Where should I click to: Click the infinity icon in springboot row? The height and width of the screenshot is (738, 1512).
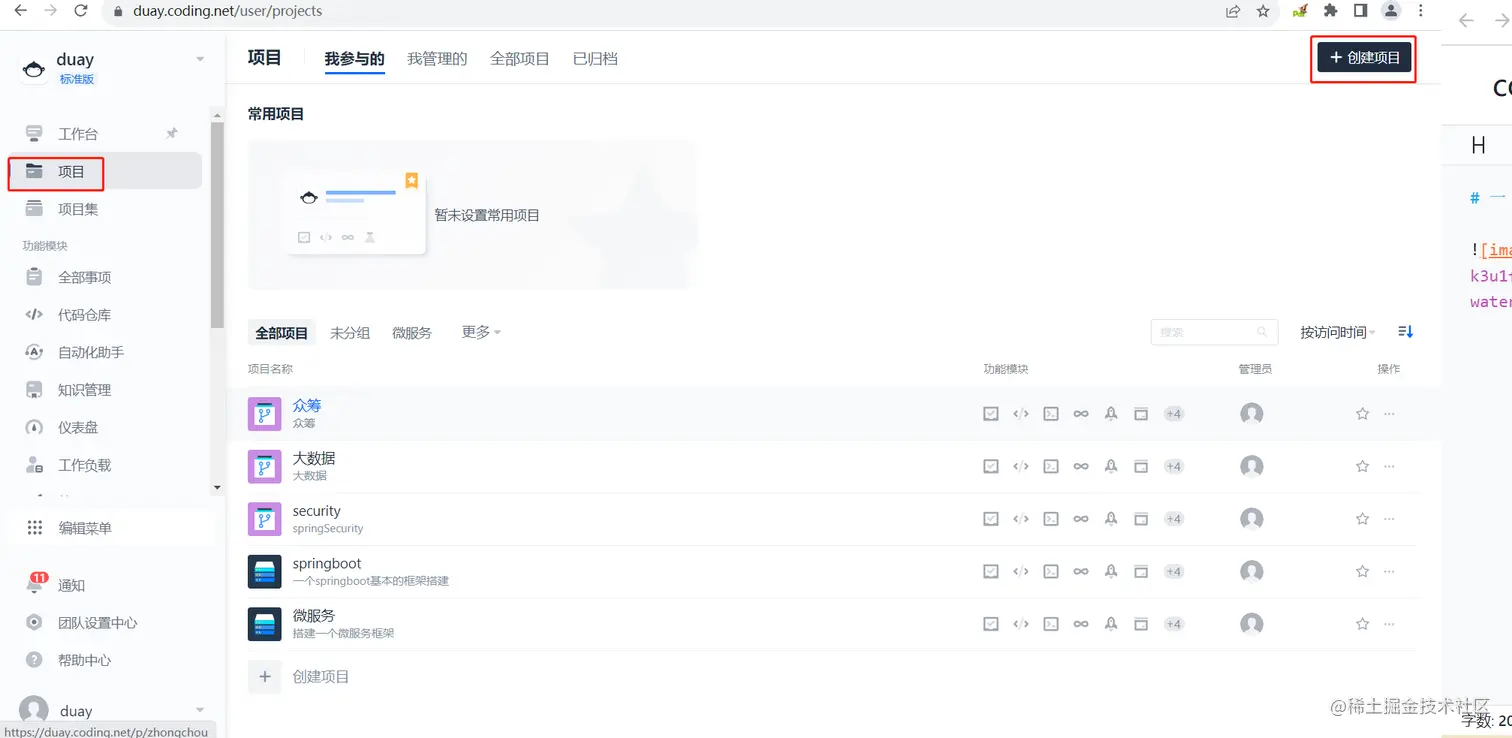[1081, 571]
